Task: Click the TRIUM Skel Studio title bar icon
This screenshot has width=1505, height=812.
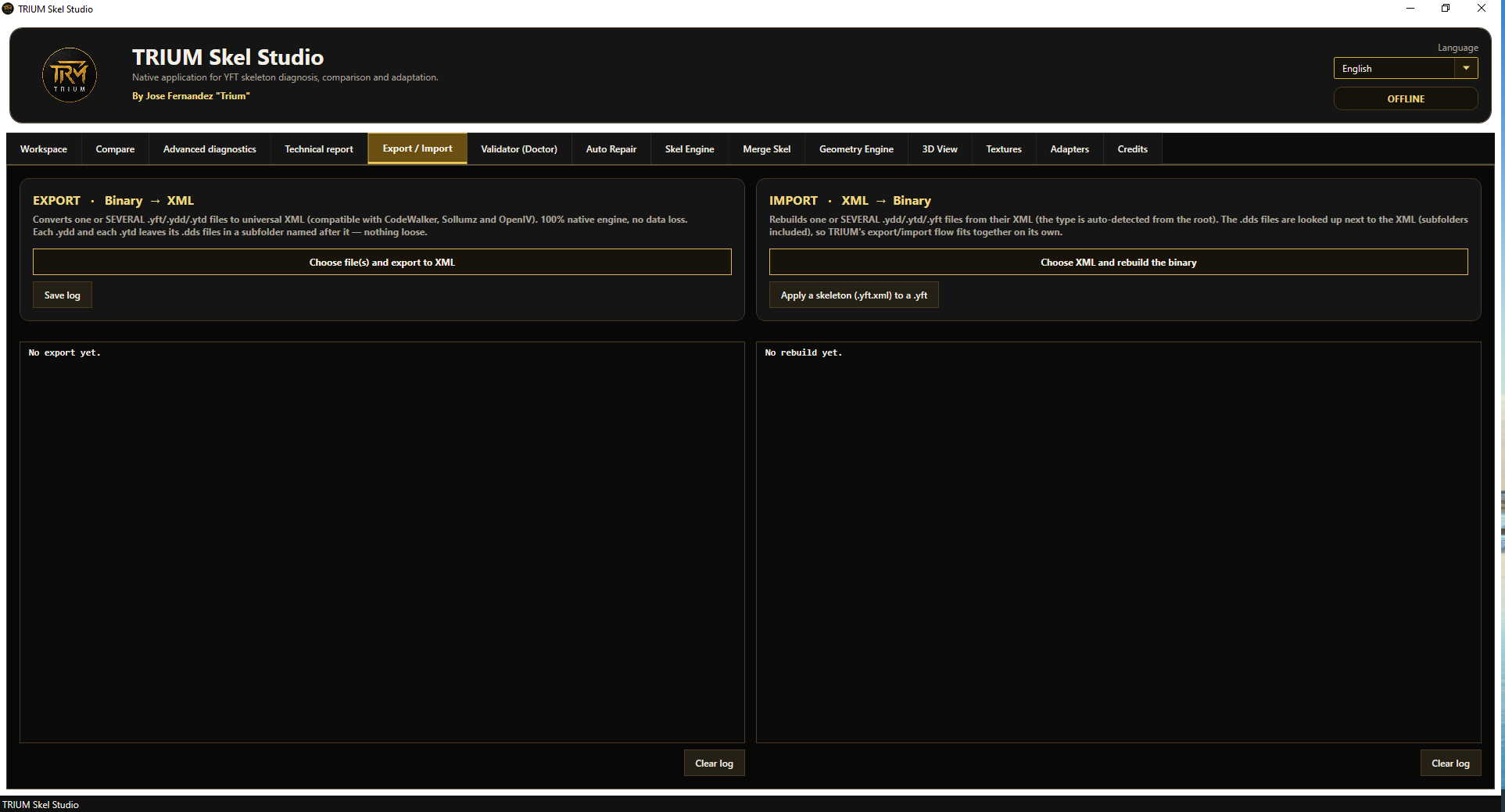Action: 8,9
